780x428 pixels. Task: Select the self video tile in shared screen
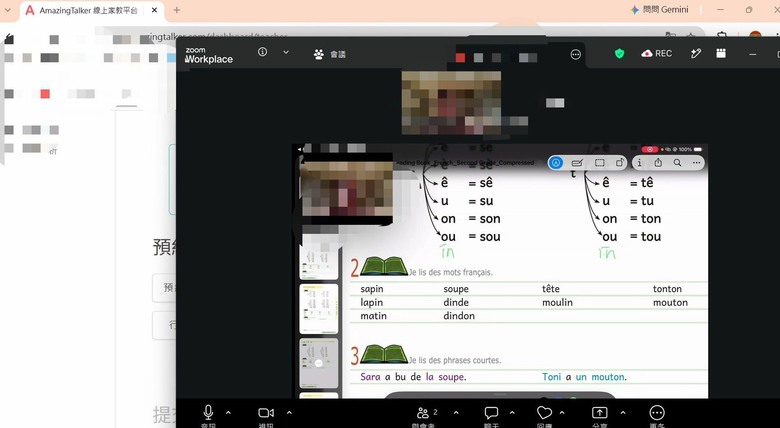click(347, 189)
